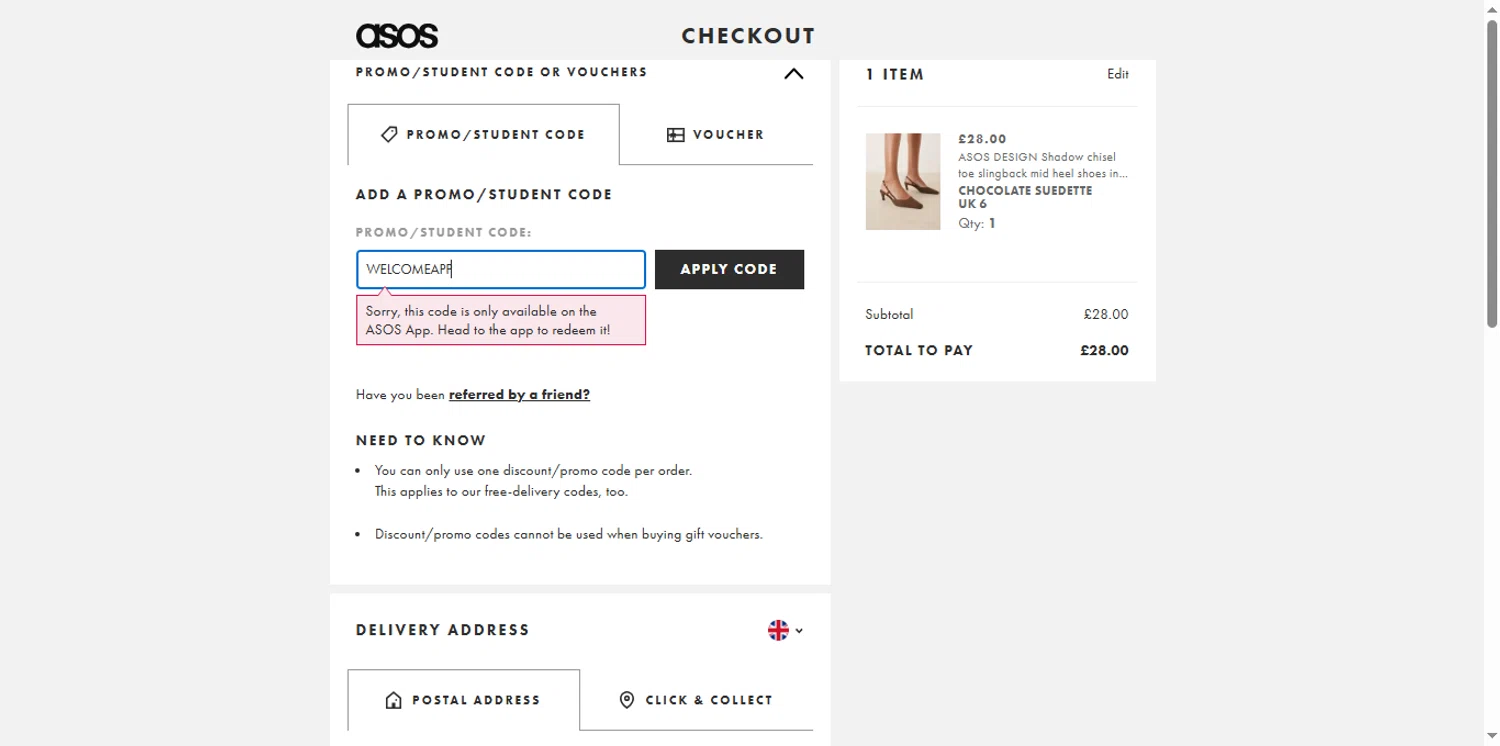This screenshot has height=746, width=1500.
Task: Click the voucher card icon
Action: coord(676,135)
